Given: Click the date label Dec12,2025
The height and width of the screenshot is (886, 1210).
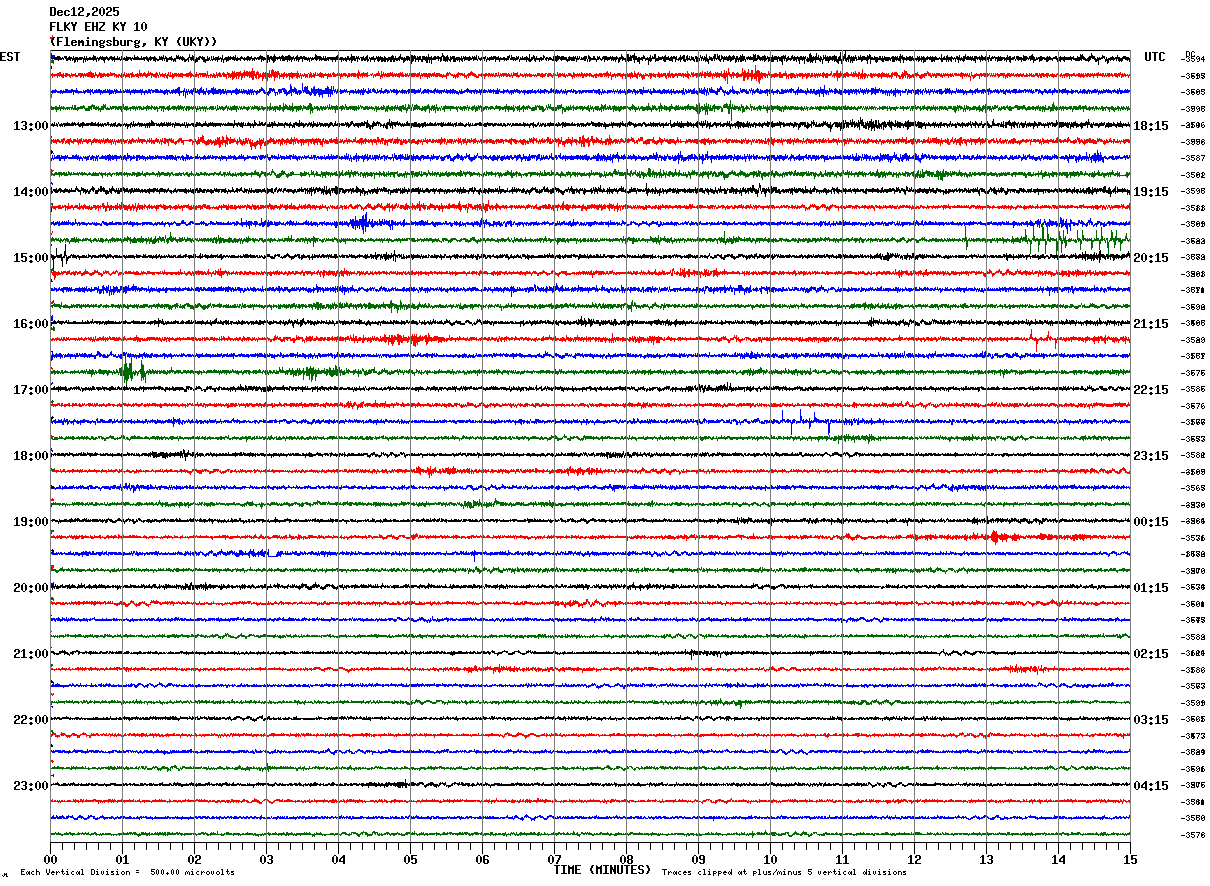Looking at the screenshot, I should click(84, 12).
